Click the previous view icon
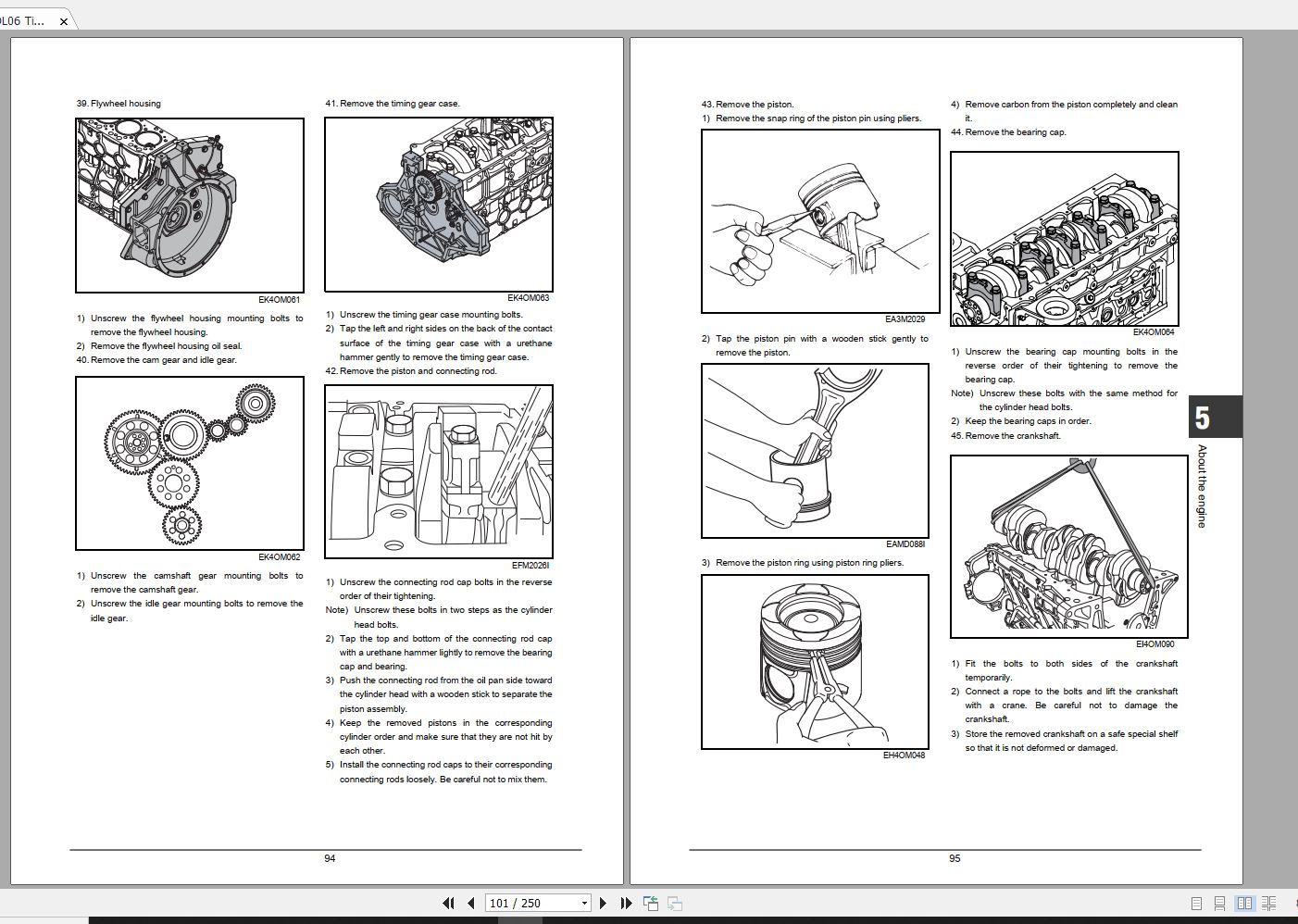This screenshot has width=1298, height=924. pyautogui.click(x=651, y=904)
